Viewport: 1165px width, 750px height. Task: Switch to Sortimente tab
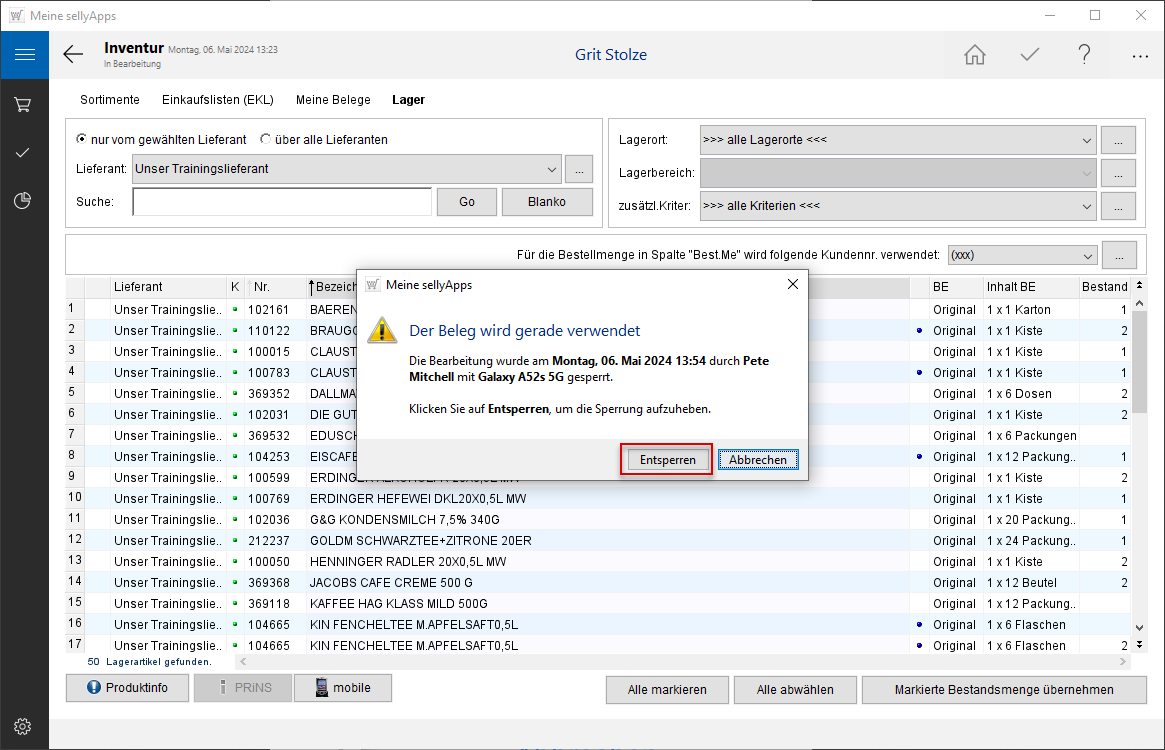(x=110, y=100)
